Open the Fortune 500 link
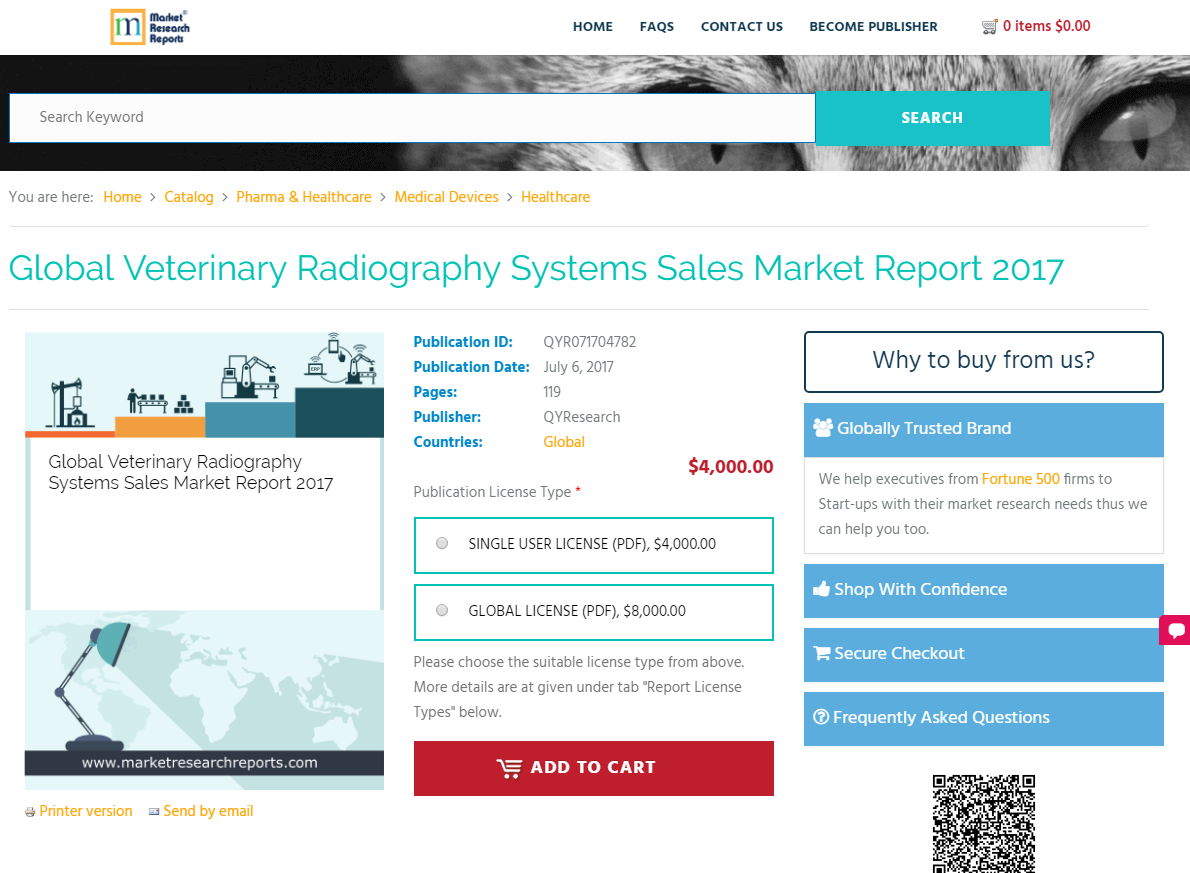This screenshot has width=1190, height=873. pos(1021,479)
